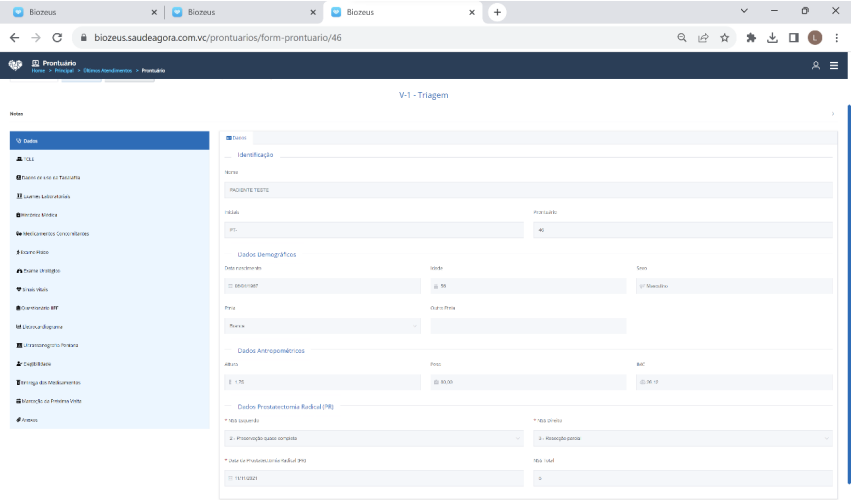Expand the Notas panel chevron
Image resolution: width=854 pixels, height=500 pixels.
tap(832, 114)
